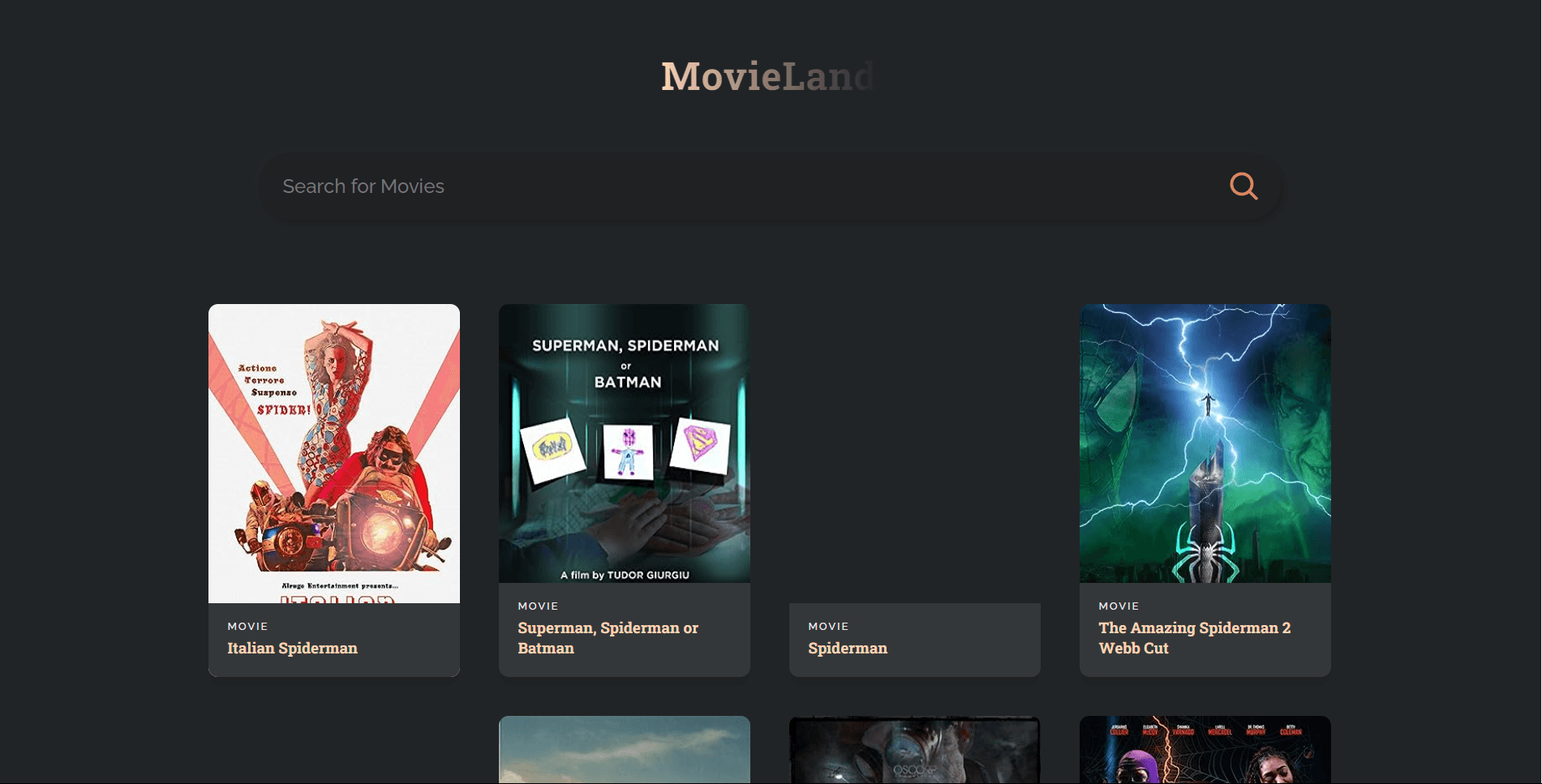Viewport: 1542px width, 784px height.
Task: Click the search bar's magnifier to submit search
Action: [x=1243, y=186]
